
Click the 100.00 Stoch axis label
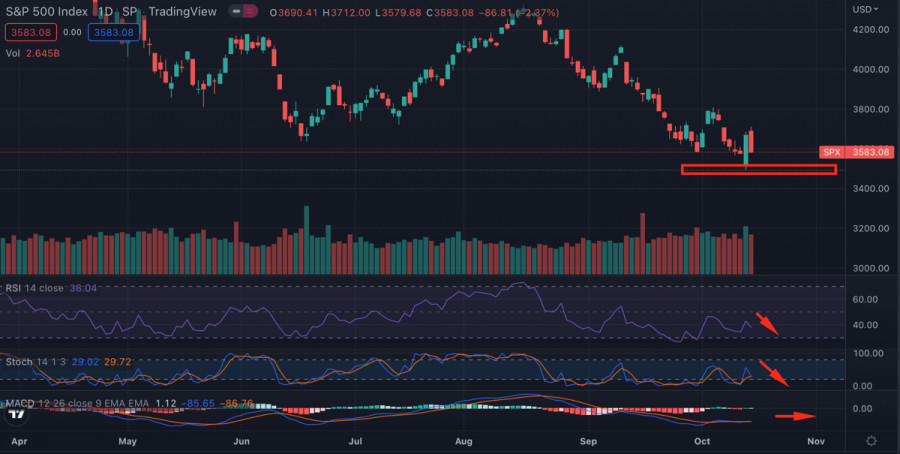pos(867,353)
